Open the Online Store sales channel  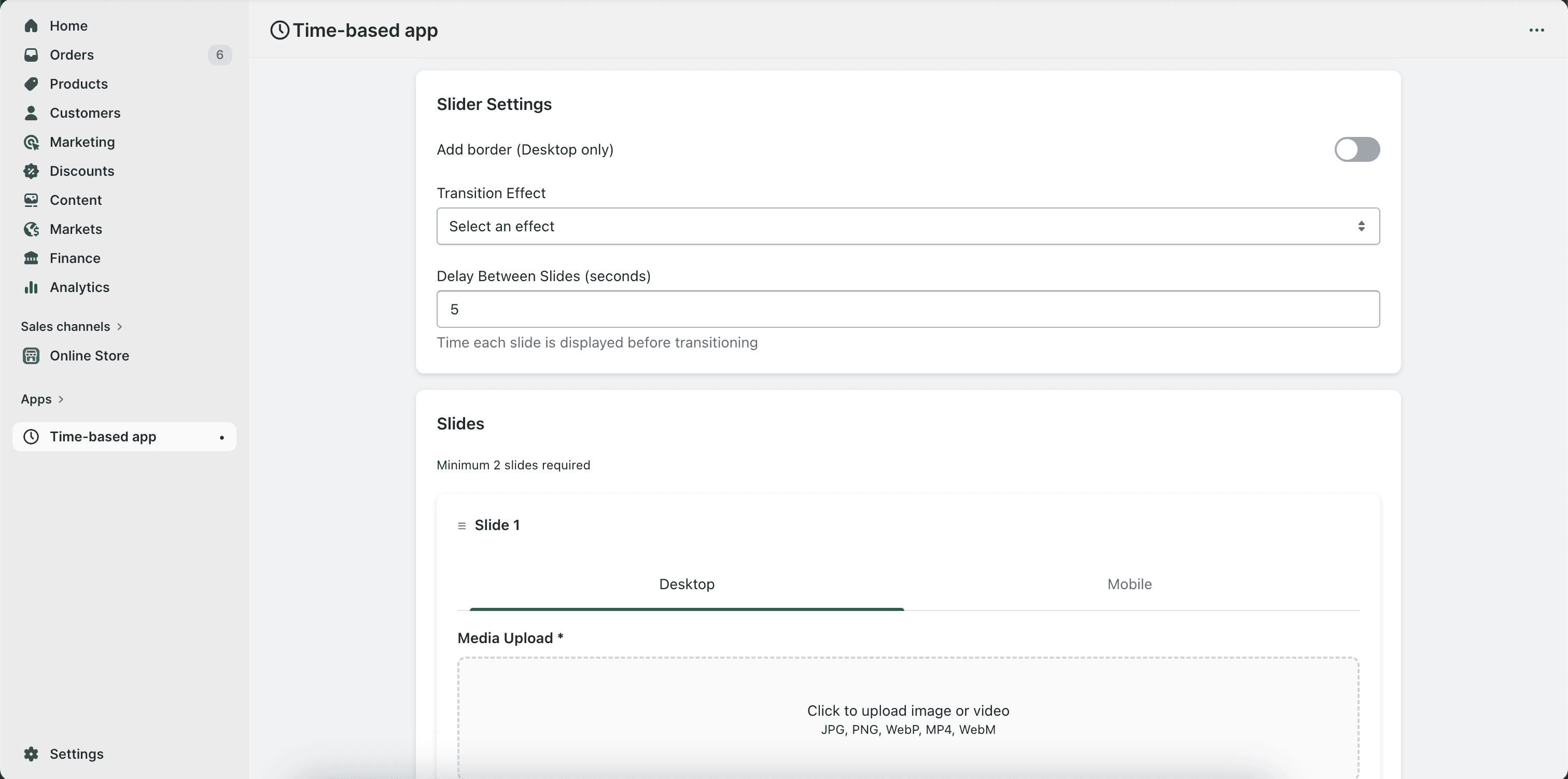pos(124,356)
